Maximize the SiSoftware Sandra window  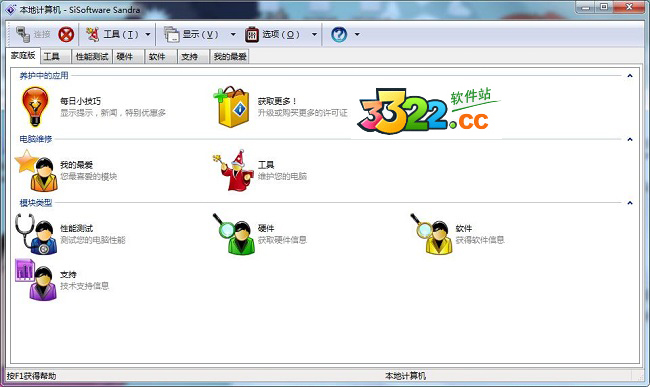click(x=604, y=7)
